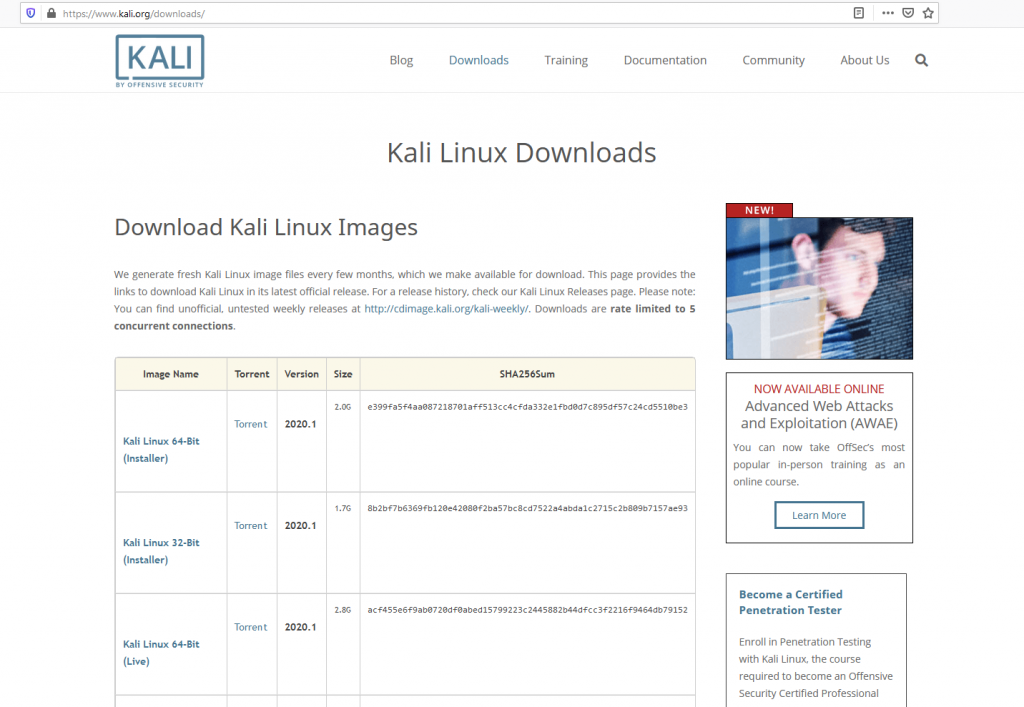Open the Blog navigation item
Screen dimensions: 1024x707
[401, 60]
